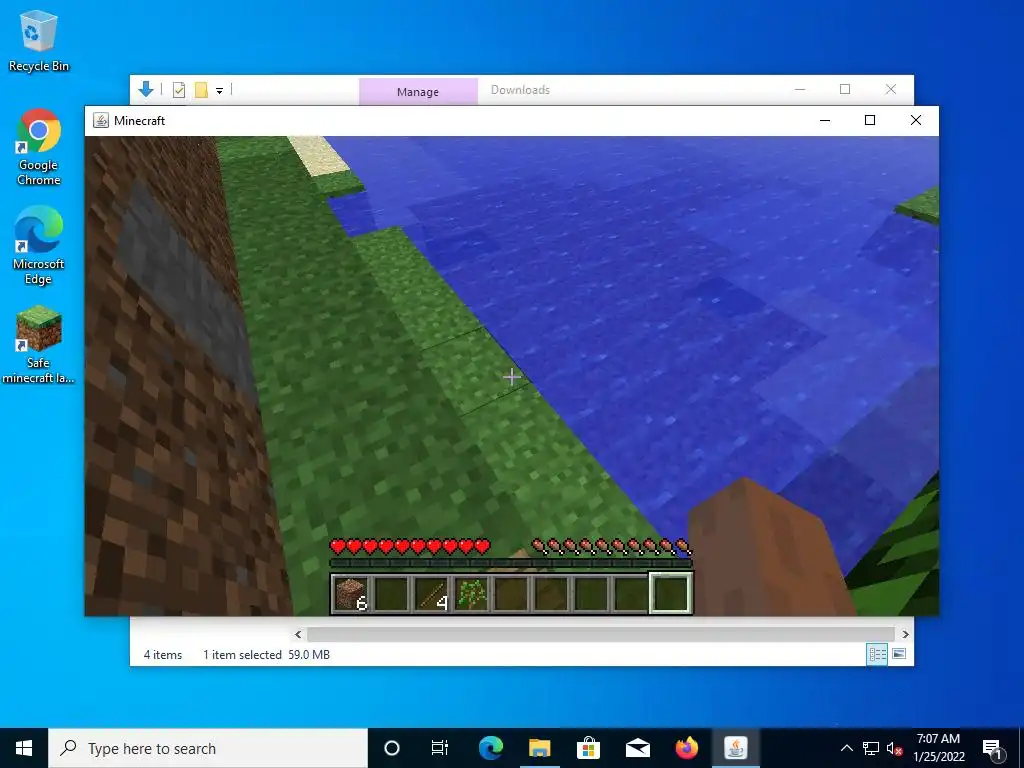Open Google Chrome desktop shortcut
1024x768 pixels.
coord(39,148)
